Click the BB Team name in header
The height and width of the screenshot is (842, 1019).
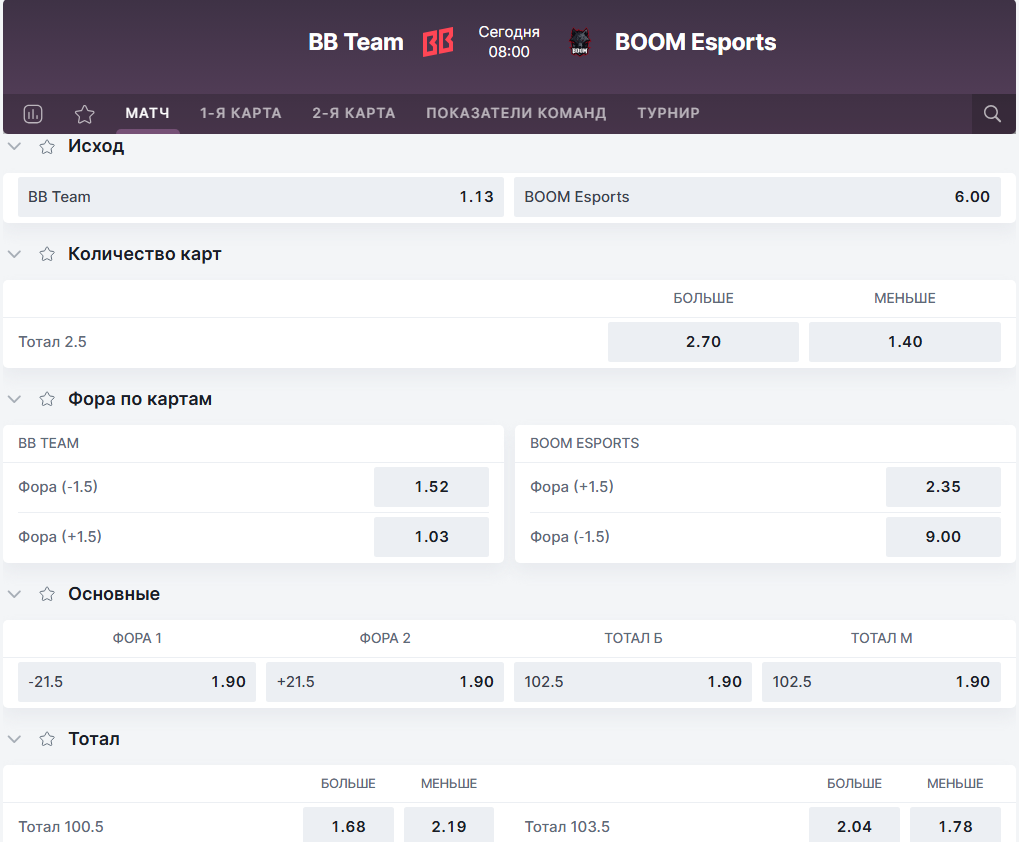click(x=356, y=42)
